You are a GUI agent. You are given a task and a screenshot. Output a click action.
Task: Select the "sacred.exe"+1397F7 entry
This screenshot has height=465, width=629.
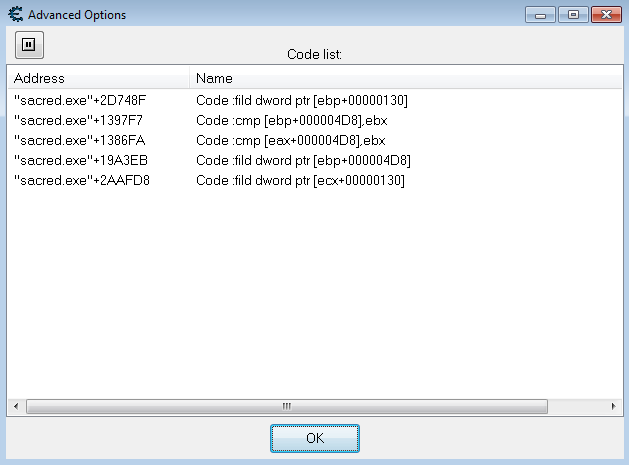80,120
